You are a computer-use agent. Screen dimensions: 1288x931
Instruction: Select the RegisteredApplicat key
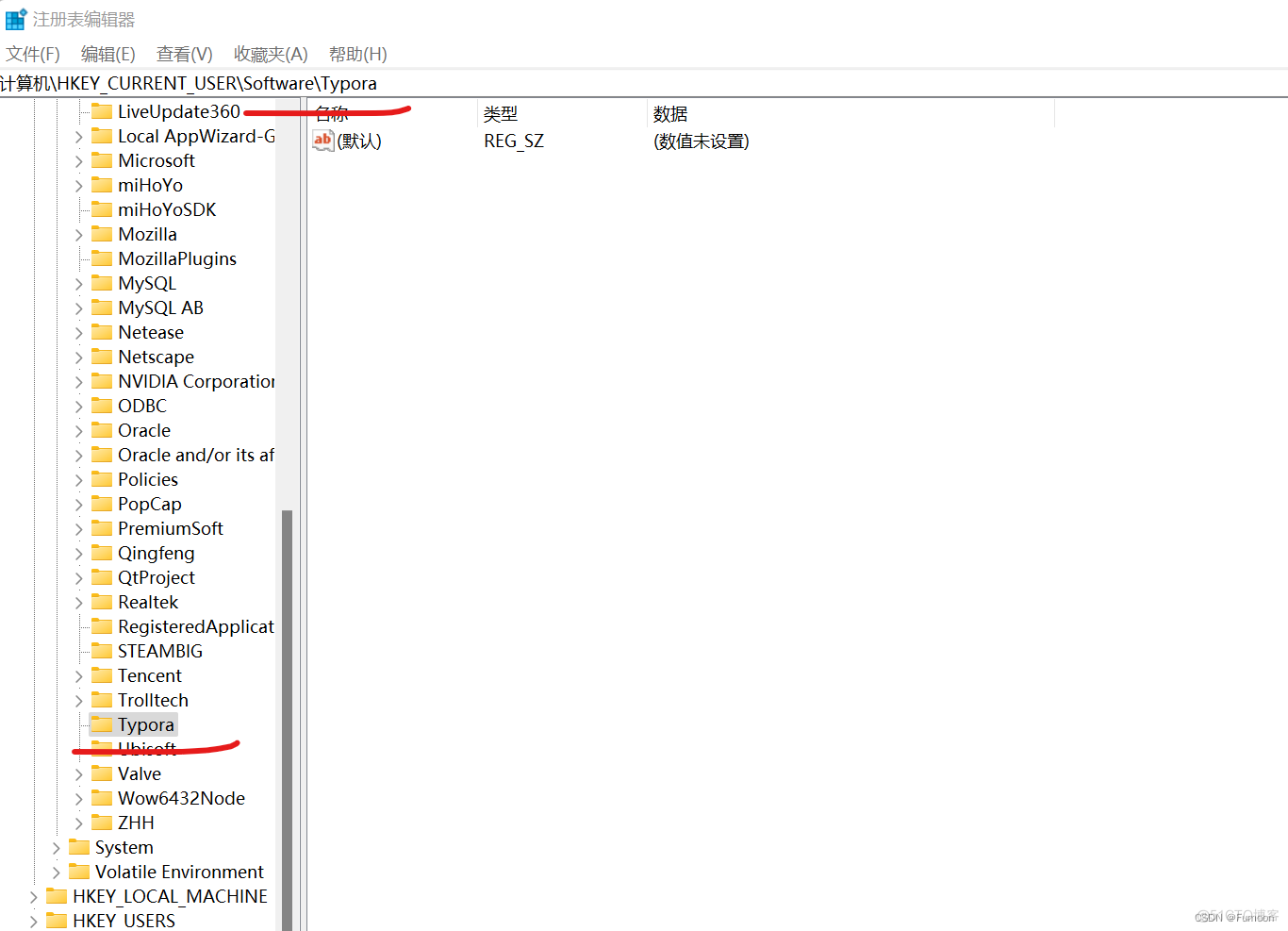point(195,626)
